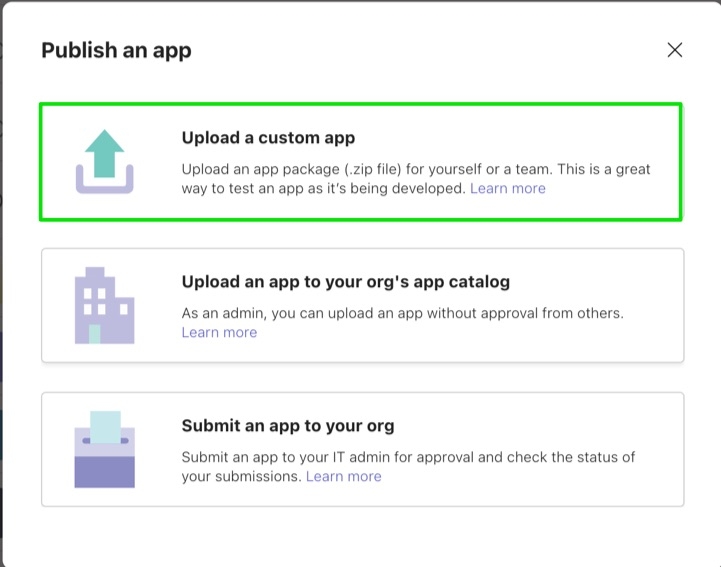Open Learn more link under org catalog option
The image size is (721, 567).
pos(219,332)
